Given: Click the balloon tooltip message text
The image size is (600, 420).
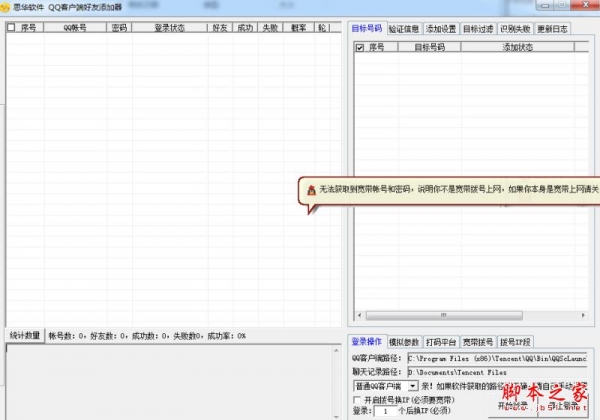Looking at the screenshot, I should 459,189.
